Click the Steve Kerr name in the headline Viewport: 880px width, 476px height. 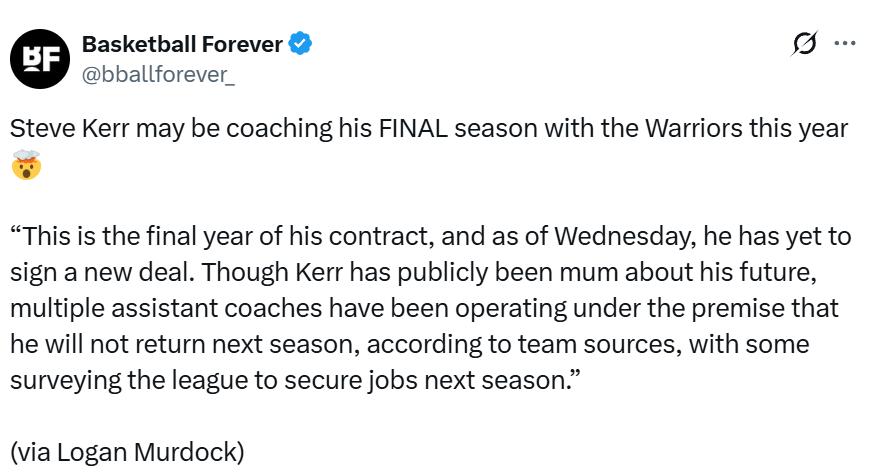(x=69, y=129)
